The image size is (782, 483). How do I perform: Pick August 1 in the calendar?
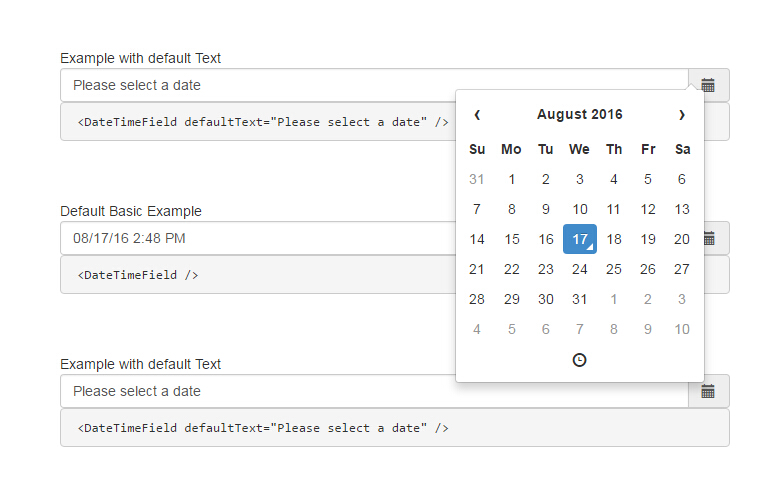click(x=512, y=180)
